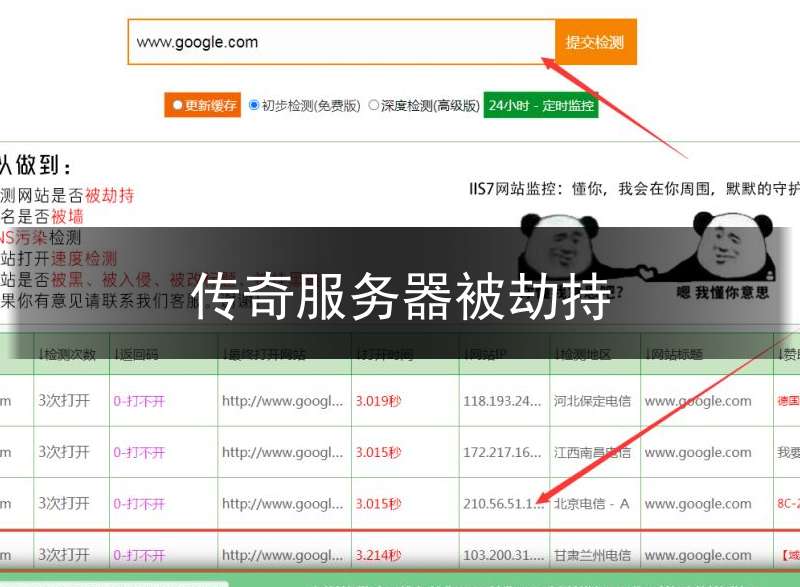
Task: Select the 初步检测(免费版) radio option
Action: click(254, 105)
